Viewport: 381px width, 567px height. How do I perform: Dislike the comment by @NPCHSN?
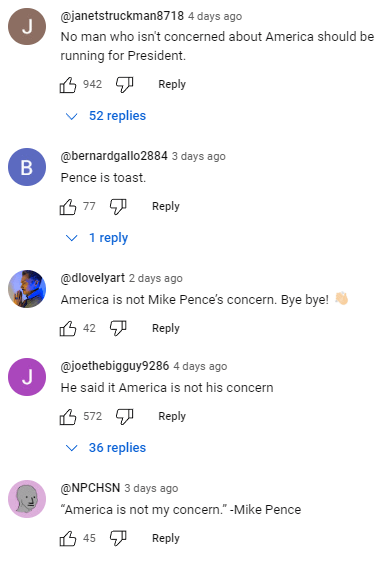click(x=118, y=538)
